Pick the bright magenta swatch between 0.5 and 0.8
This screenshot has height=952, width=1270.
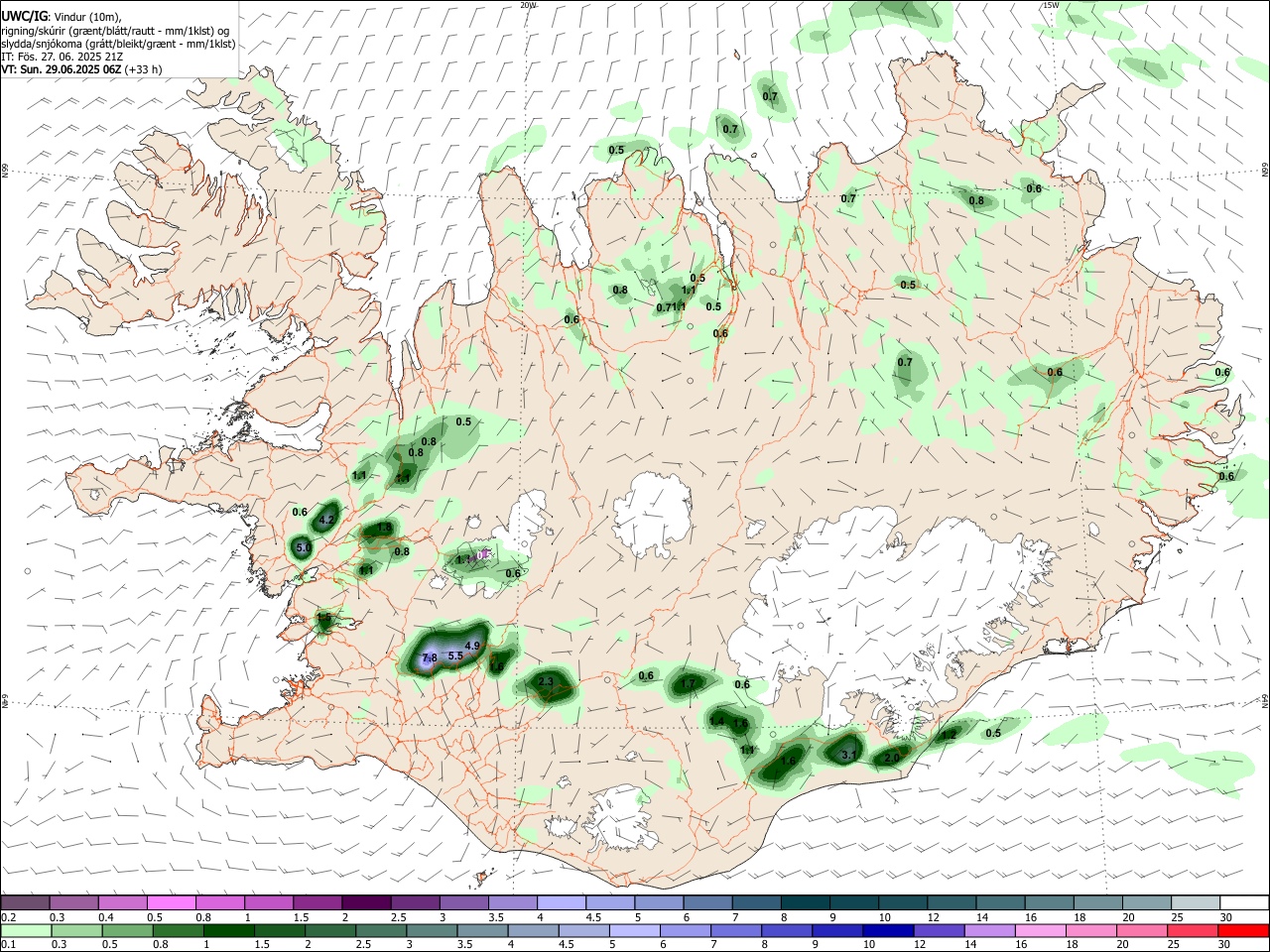point(171,903)
